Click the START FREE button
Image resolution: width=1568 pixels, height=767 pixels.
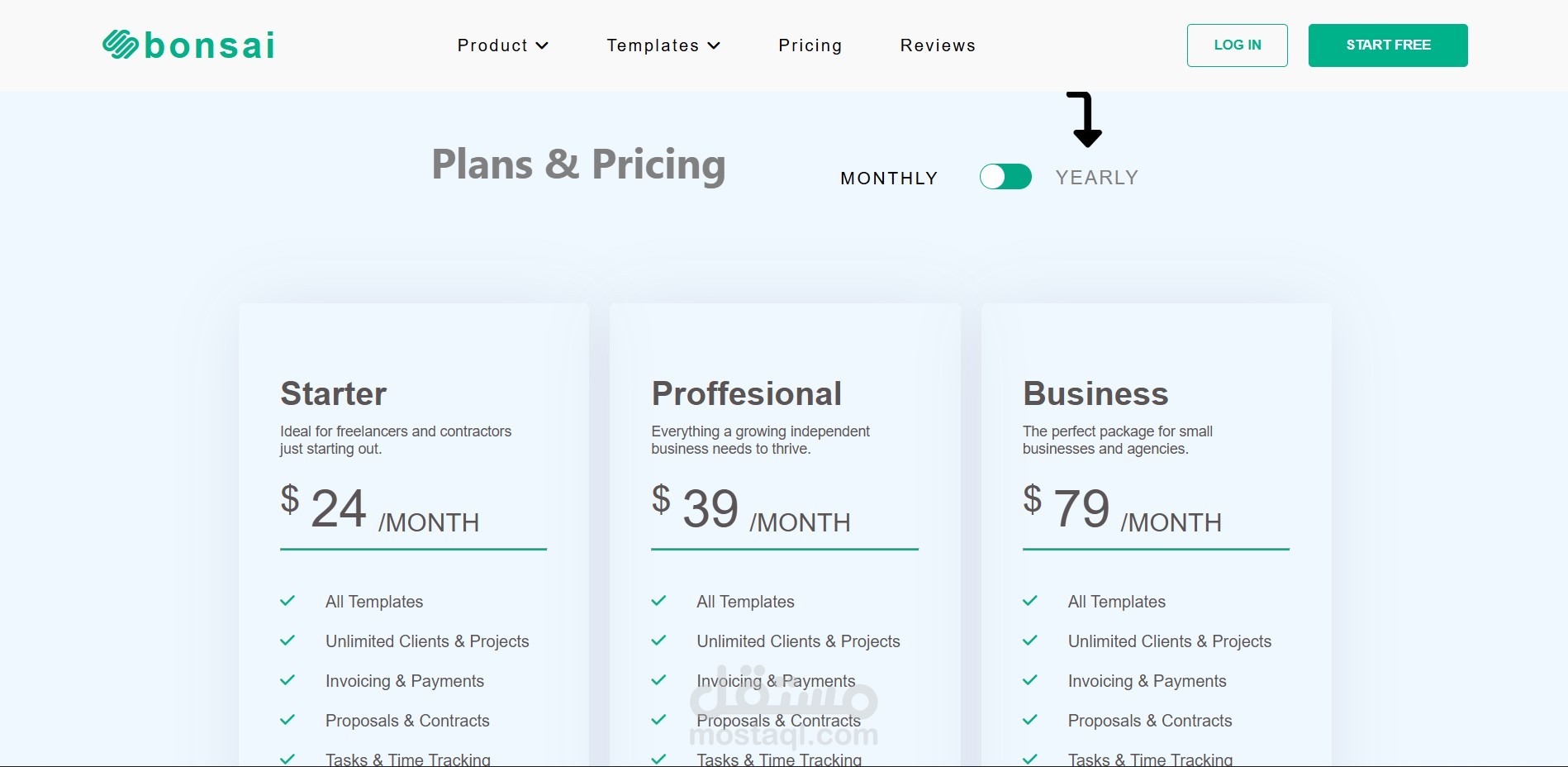point(1387,45)
